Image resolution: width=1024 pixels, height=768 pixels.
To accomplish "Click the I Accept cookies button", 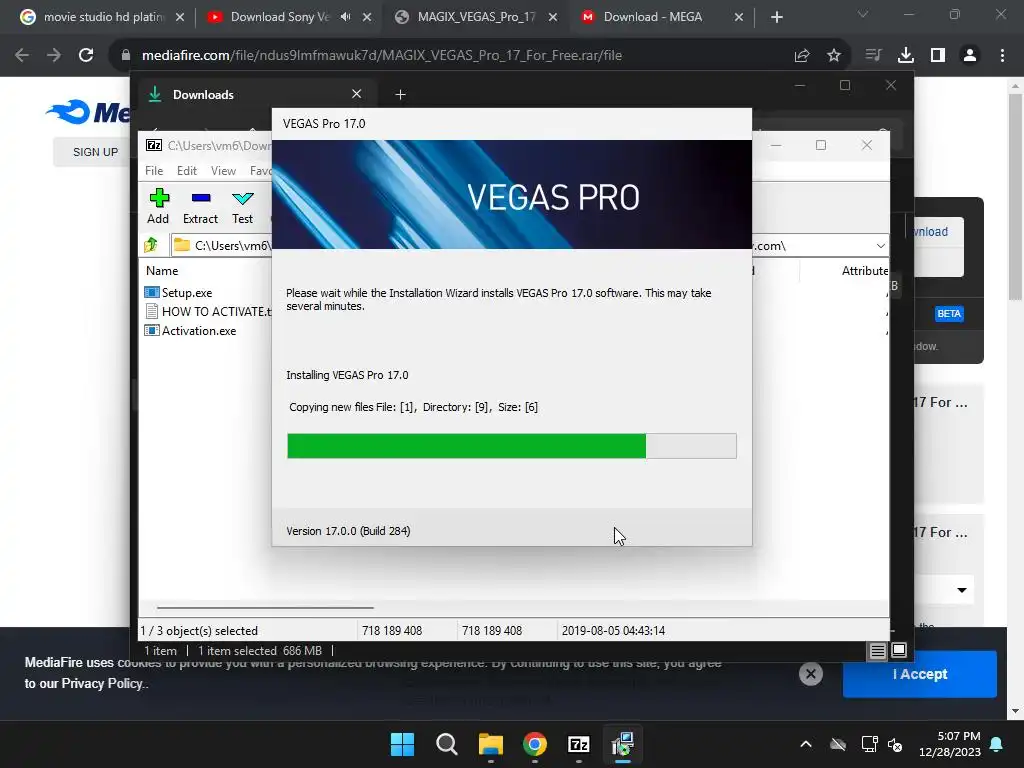I will tap(920, 674).
